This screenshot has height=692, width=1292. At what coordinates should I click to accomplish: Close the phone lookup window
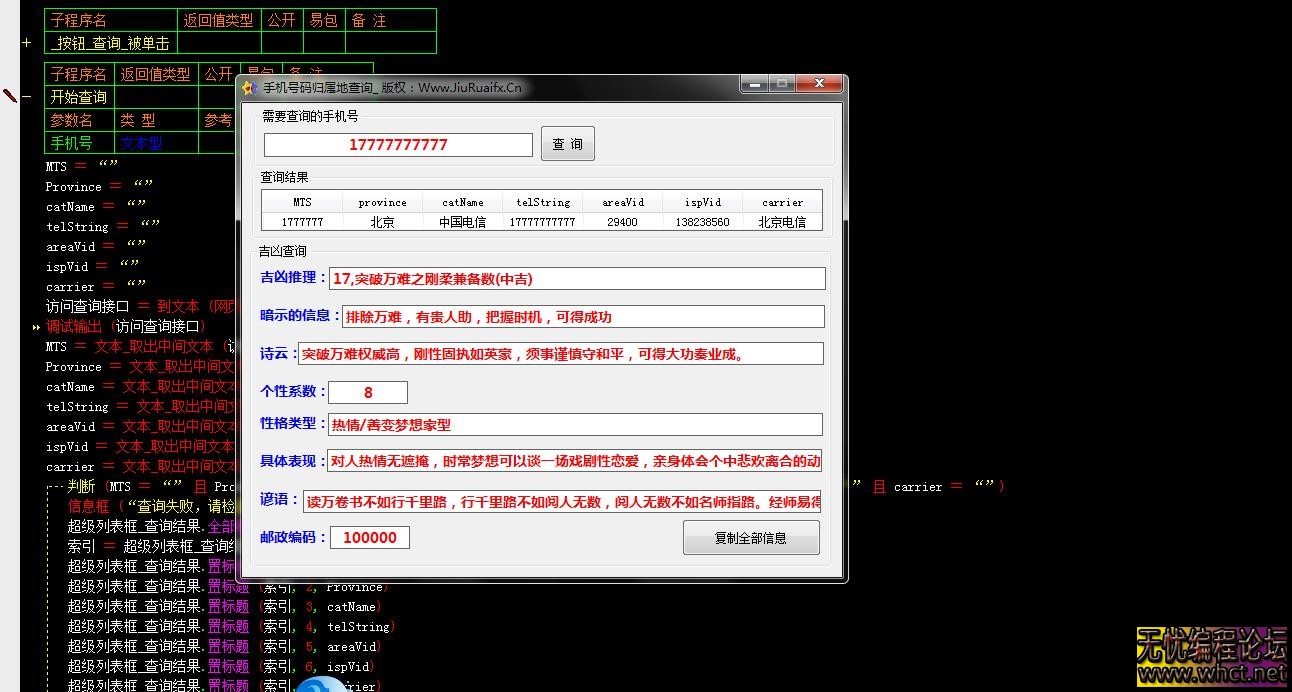coord(818,85)
